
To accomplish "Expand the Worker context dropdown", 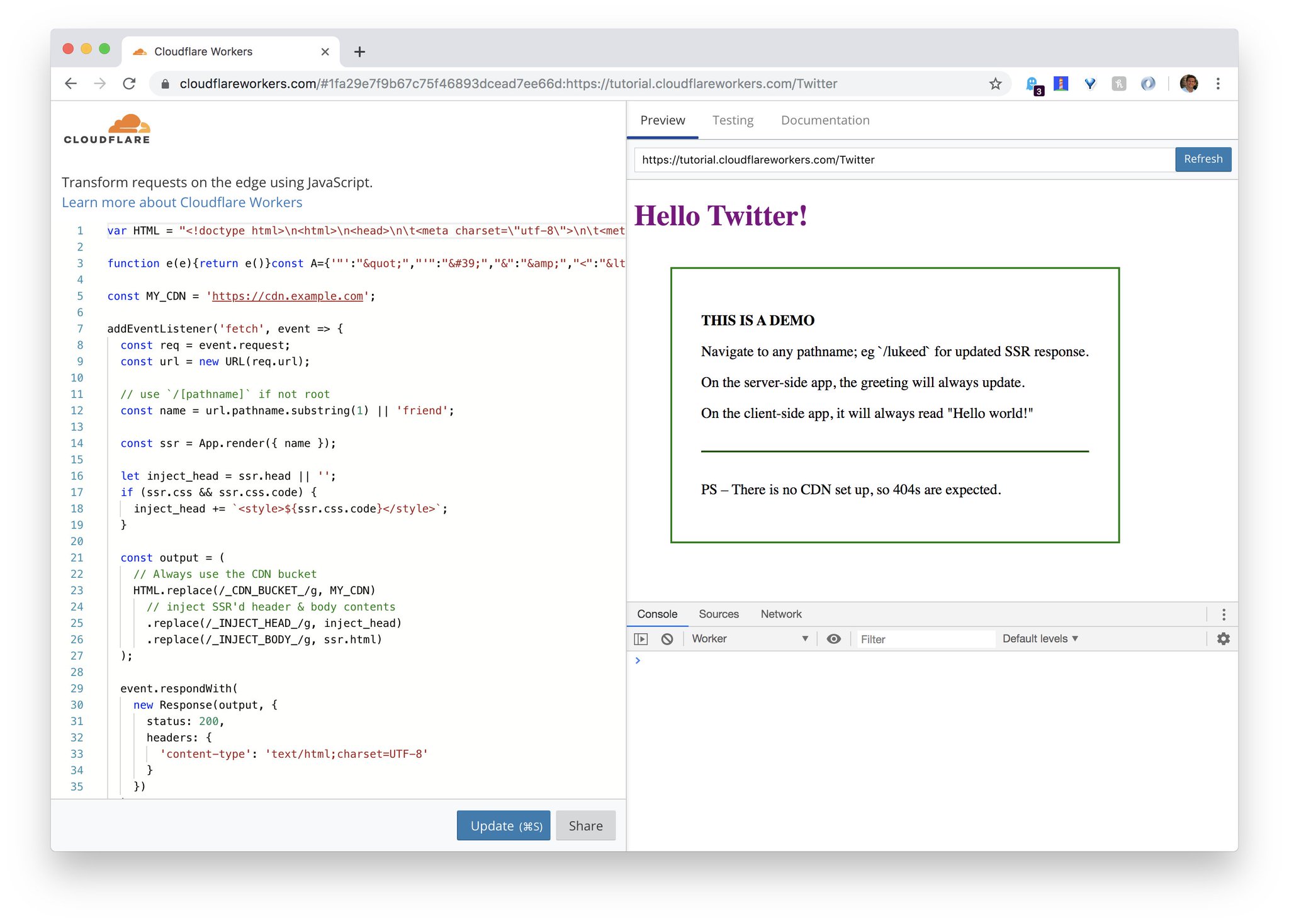I will [x=749, y=639].
